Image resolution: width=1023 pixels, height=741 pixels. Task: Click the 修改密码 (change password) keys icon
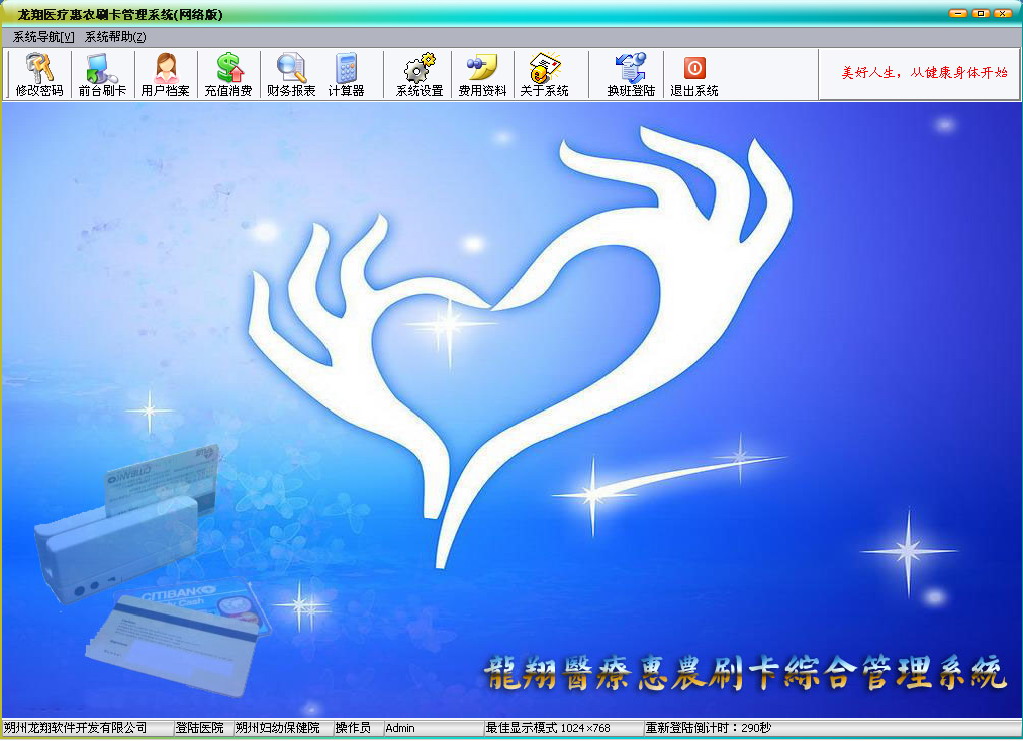[x=39, y=75]
